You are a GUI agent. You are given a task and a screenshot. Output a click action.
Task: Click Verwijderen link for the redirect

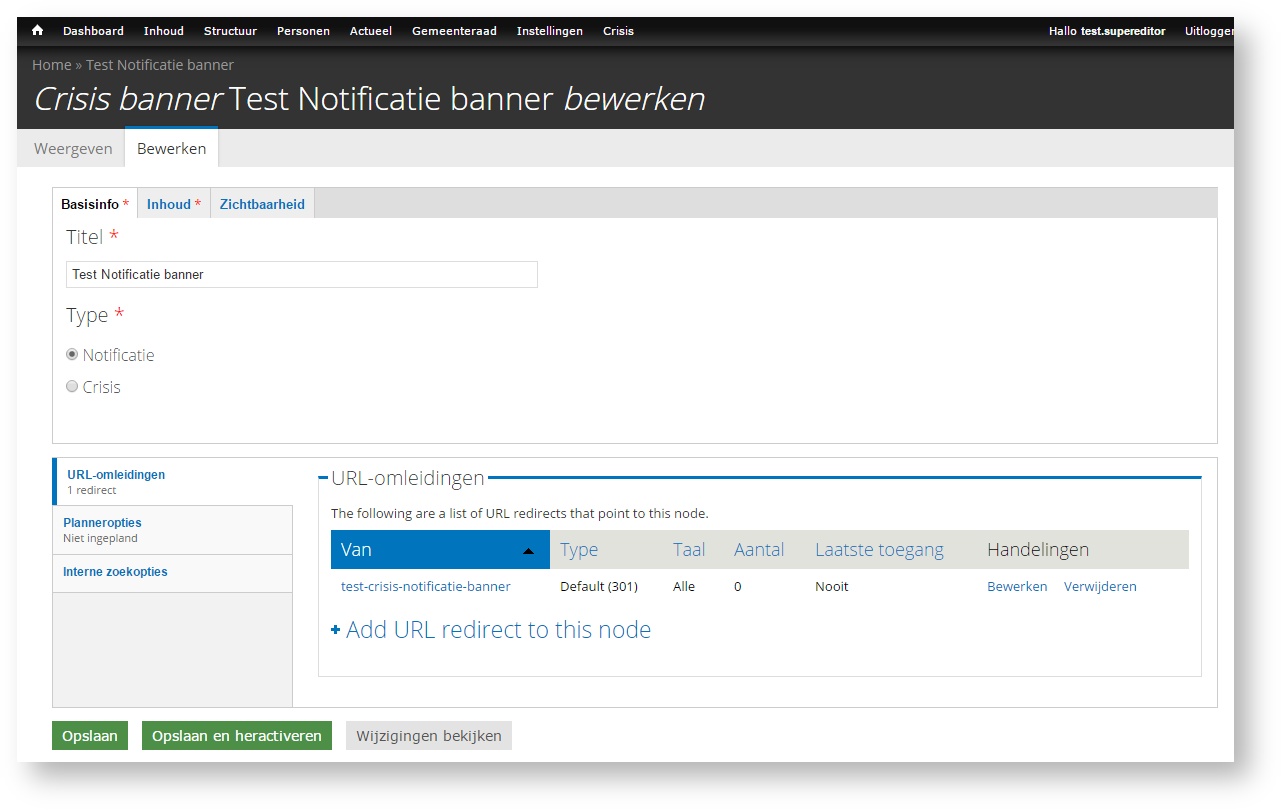pos(1100,587)
